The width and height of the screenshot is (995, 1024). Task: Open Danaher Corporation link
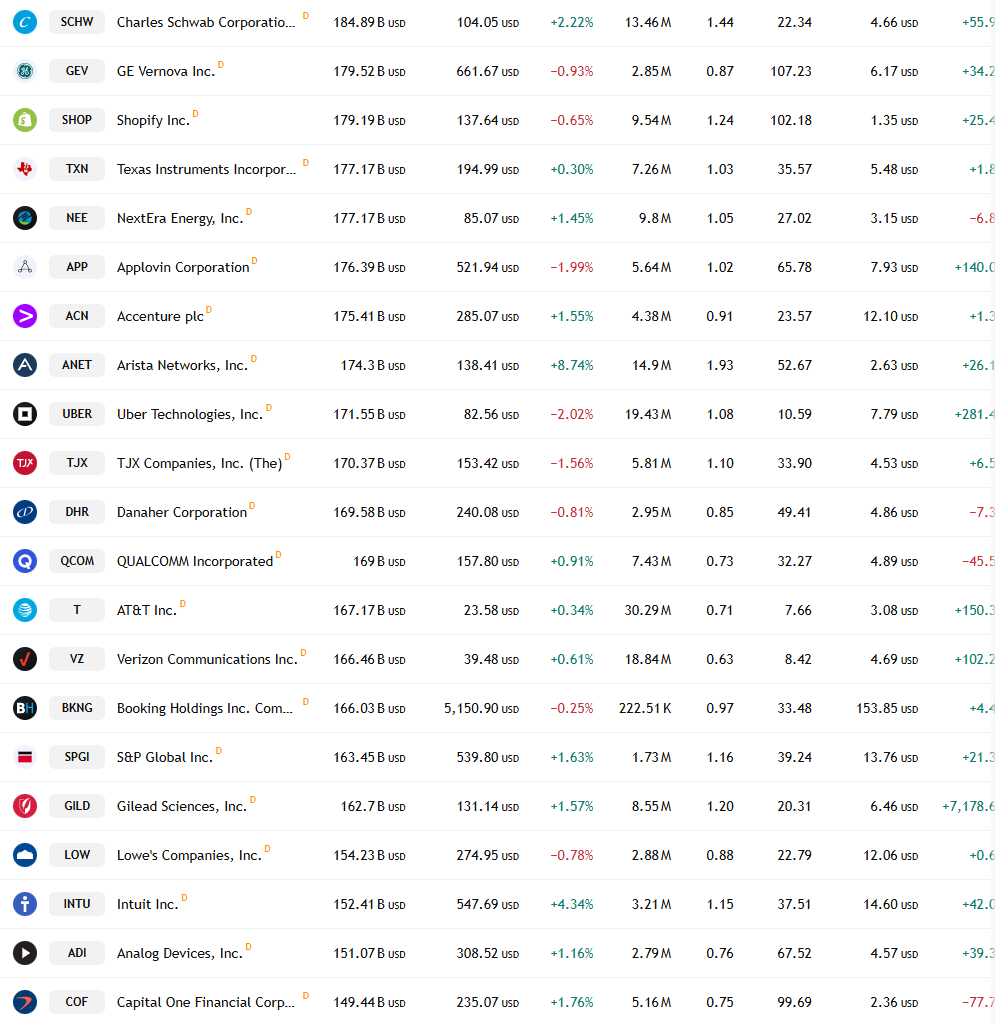coord(182,512)
